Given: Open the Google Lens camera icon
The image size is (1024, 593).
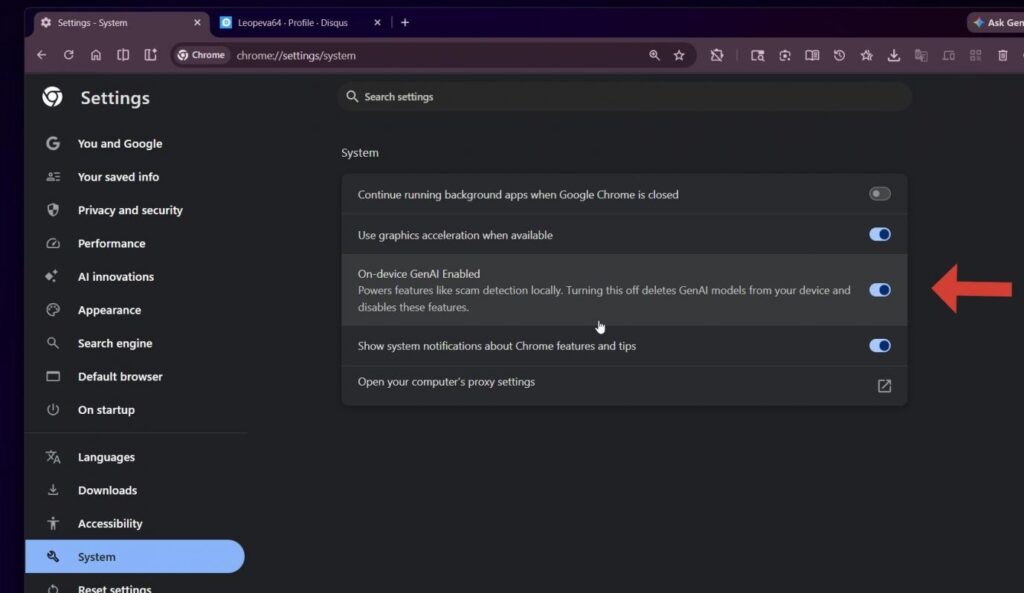Looking at the screenshot, I should [x=785, y=55].
